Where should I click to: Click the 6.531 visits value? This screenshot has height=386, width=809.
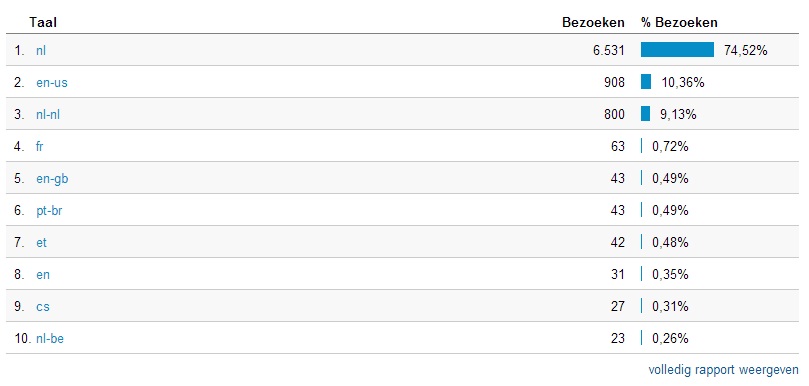(x=609, y=50)
